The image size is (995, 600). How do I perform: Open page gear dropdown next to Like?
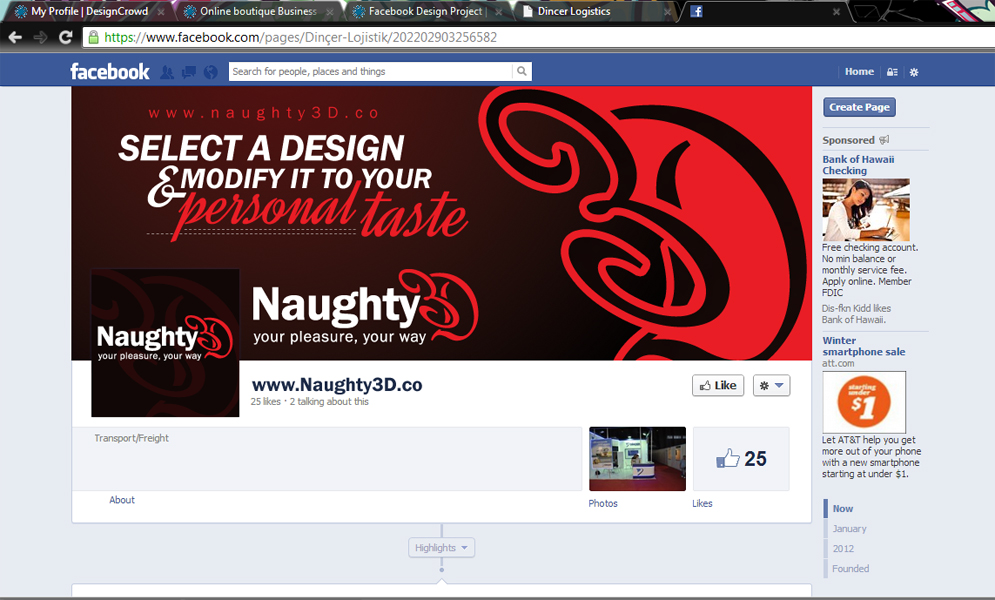click(x=771, y=386)
